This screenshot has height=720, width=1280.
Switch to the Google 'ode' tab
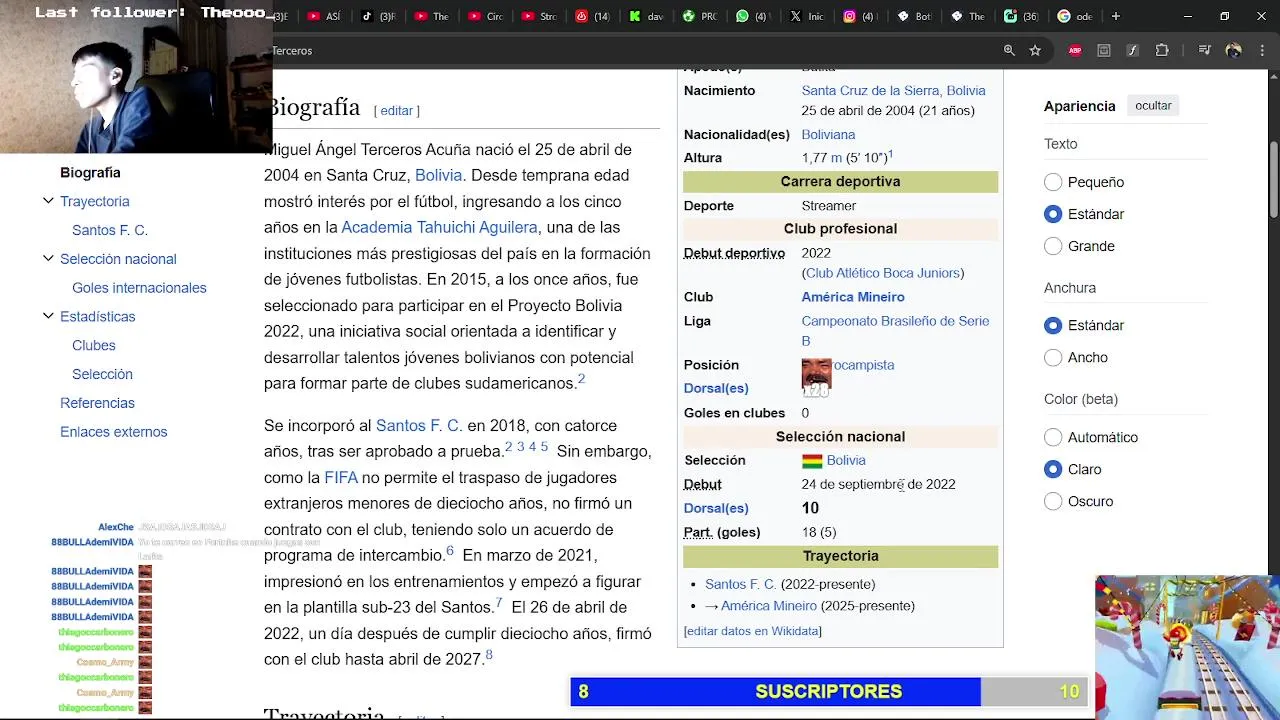pyautogui.click(x=1075, y=16)
